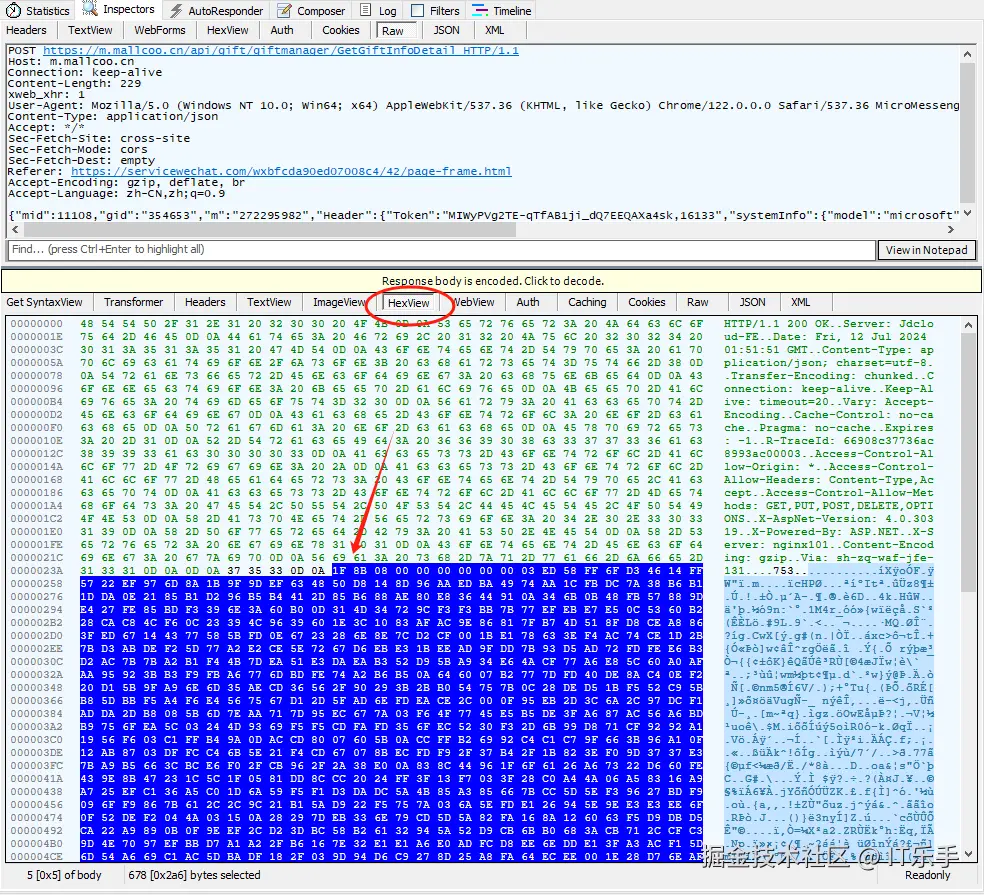This screenshot has width=984, height=895.
Task: Select the request JSON tab
Action: (x=446, y=30)
